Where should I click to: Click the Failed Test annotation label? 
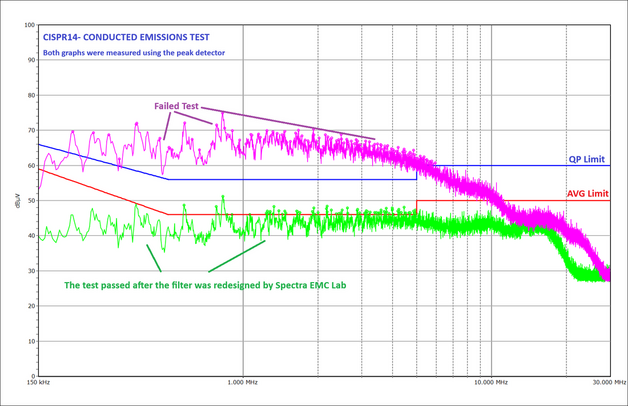(177, 105)
